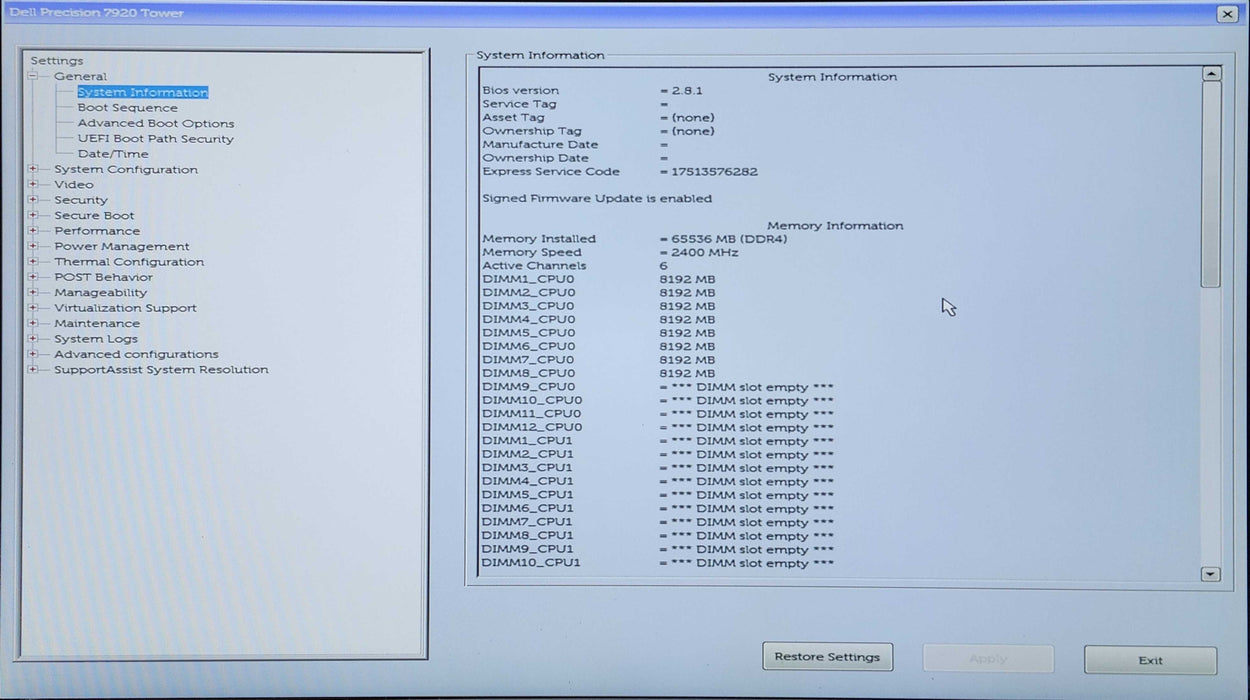Select Boot Sequence in the tree
This screenshot has width=1250, height=700.
pos(126,107)
